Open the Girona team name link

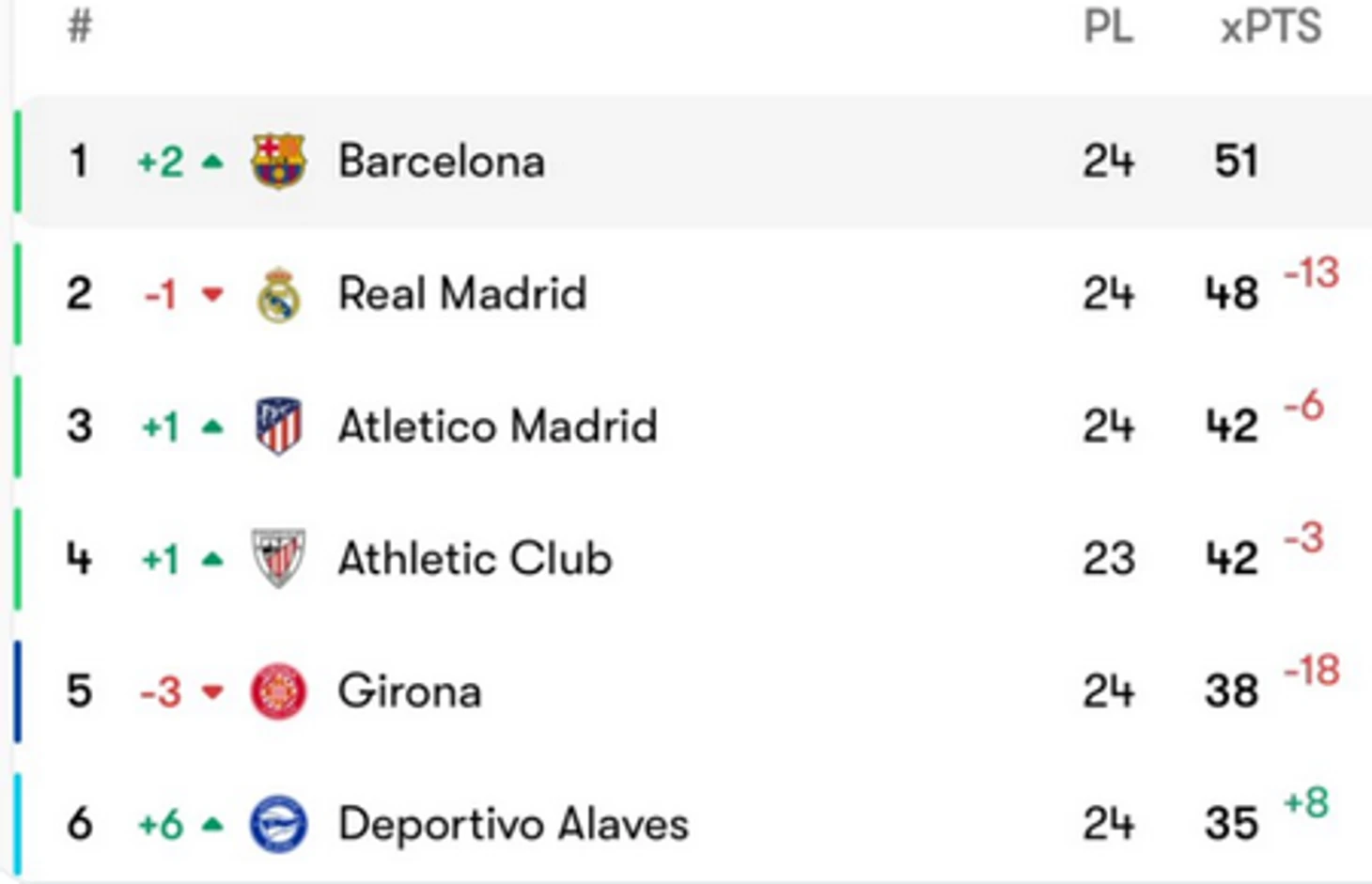(x=410, y=692)
